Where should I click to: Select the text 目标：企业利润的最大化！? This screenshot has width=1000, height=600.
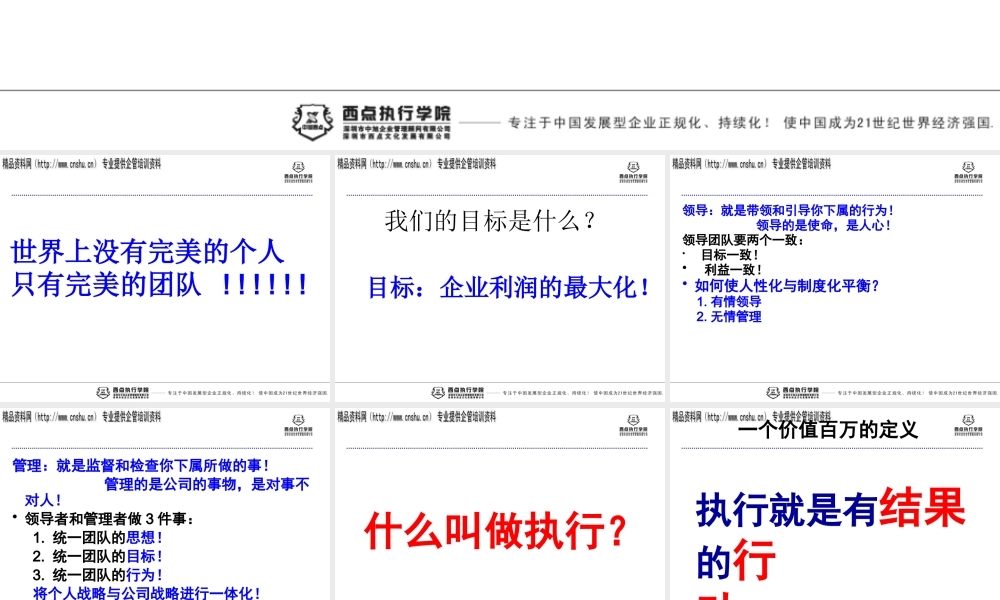[509, 288]
